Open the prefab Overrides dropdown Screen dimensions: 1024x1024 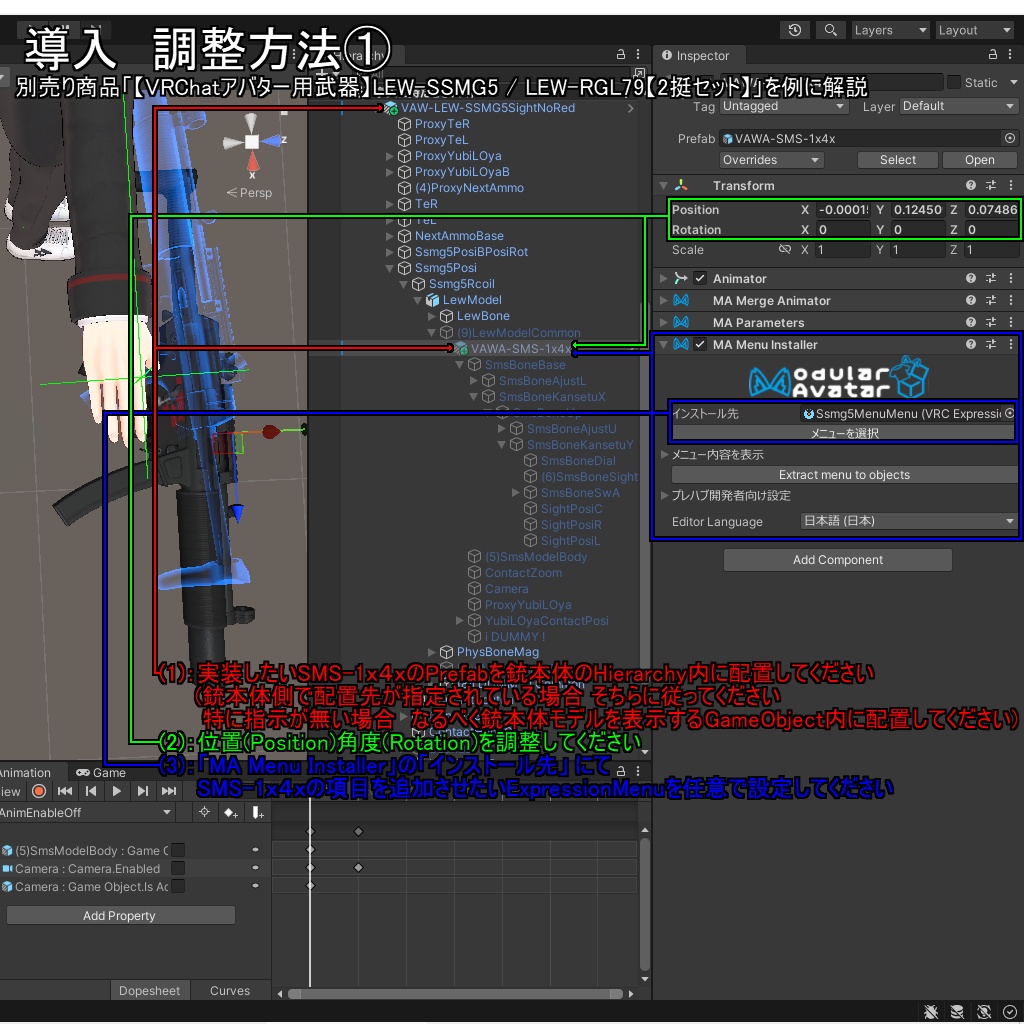coord(771,160)
